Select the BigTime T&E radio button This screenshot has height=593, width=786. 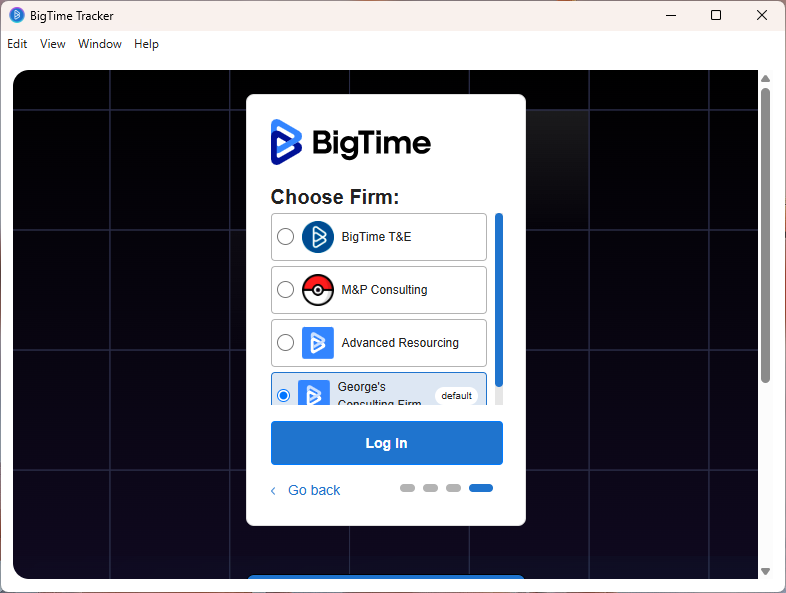[285, 237]
